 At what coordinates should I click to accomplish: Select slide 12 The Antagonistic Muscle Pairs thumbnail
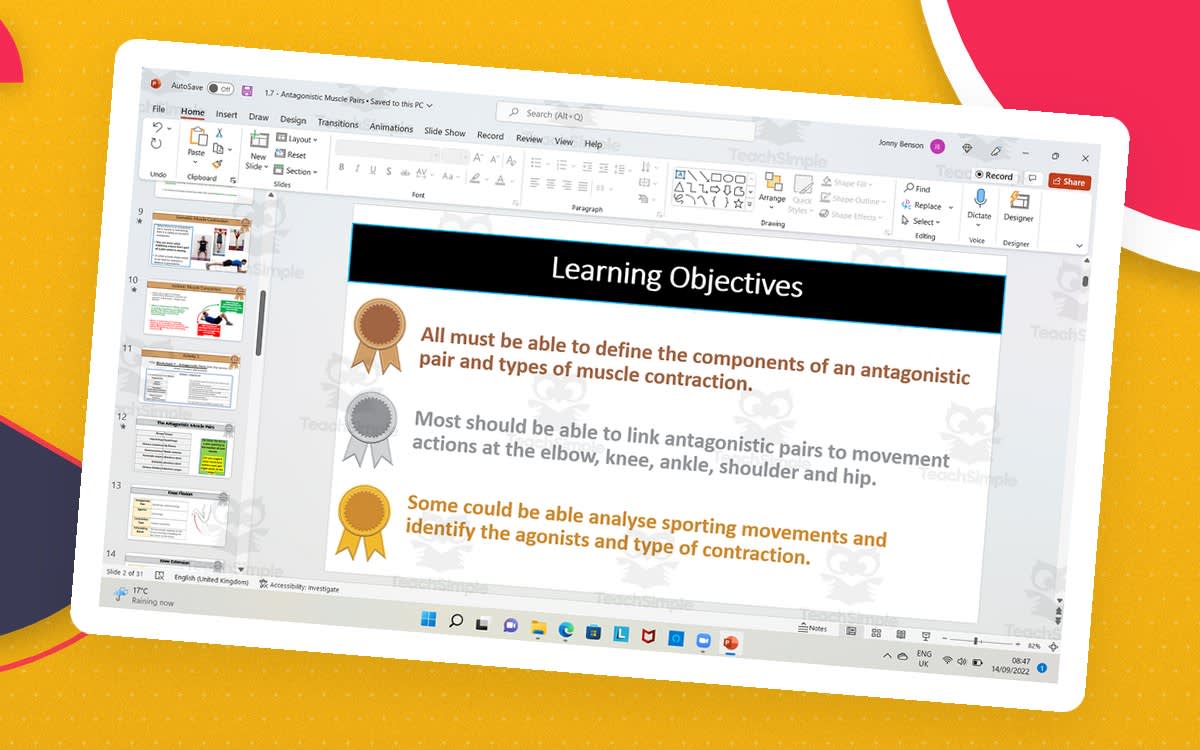[186, 447]
